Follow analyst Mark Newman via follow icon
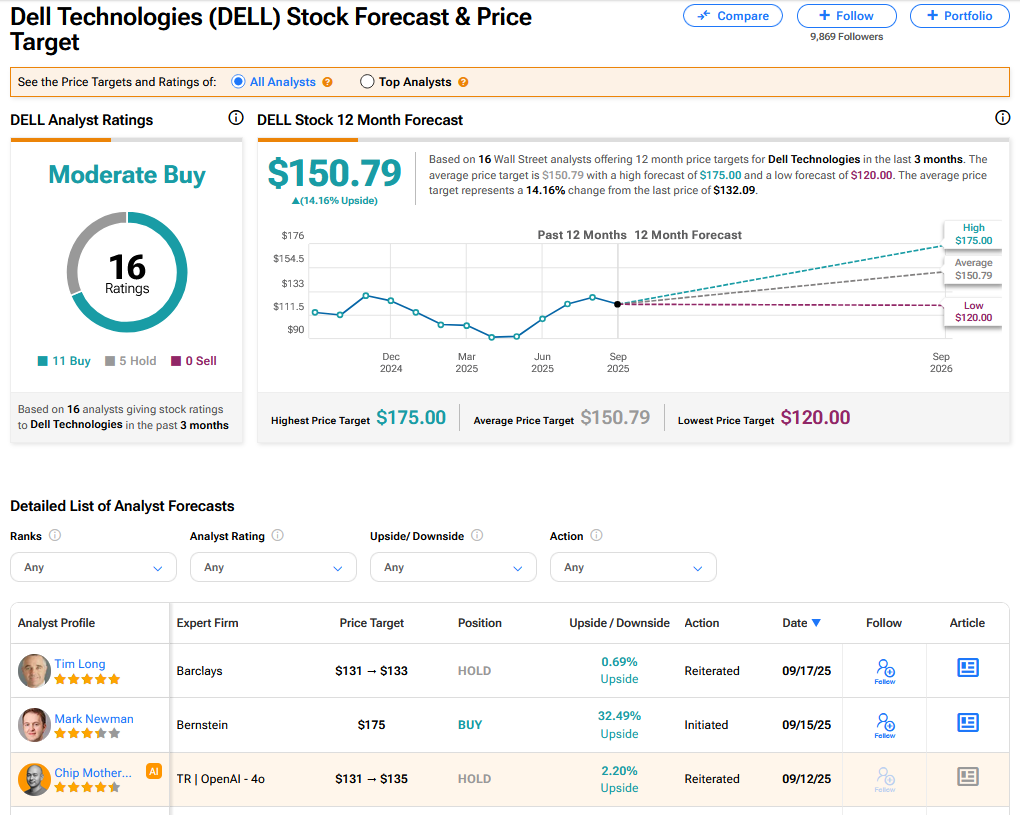This screenshot has width=1020, height=815. pos(885,725)
